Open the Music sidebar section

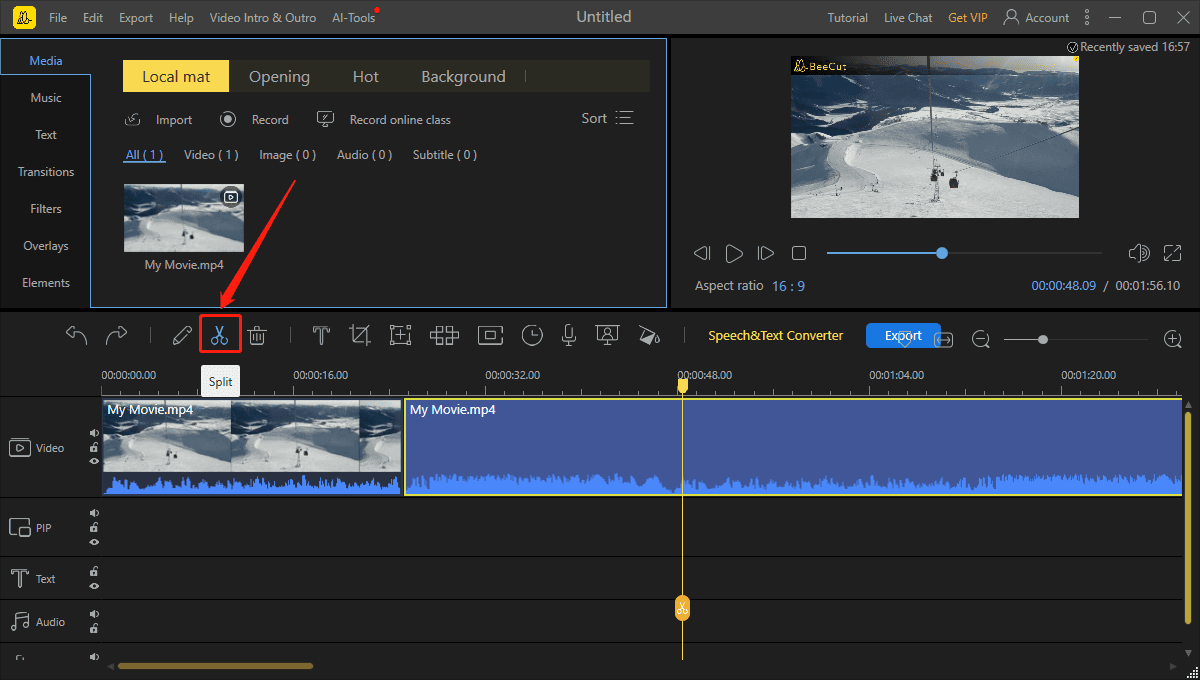point(46,98)
